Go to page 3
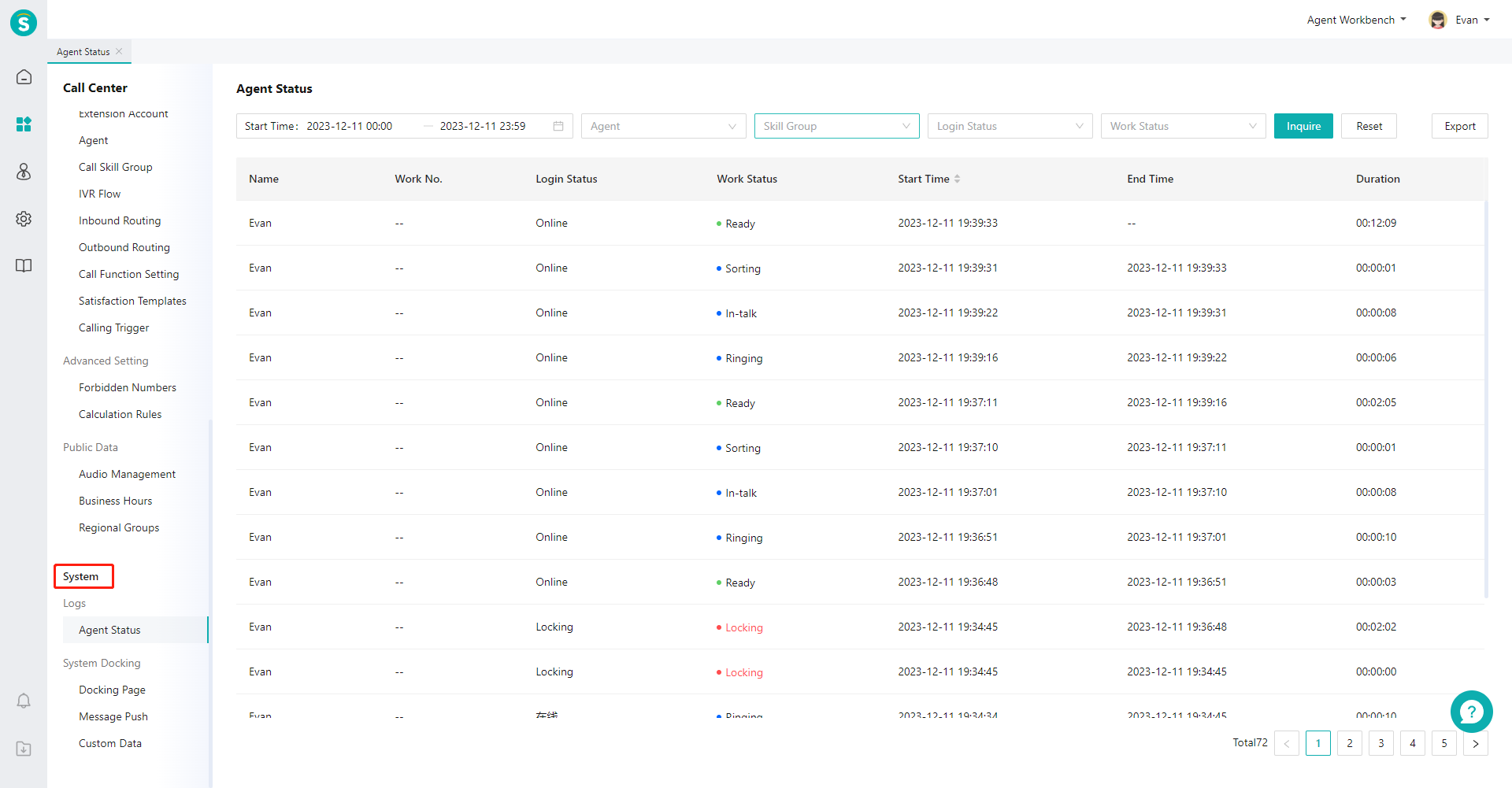1512x788 pixels. pos(1381,743)
